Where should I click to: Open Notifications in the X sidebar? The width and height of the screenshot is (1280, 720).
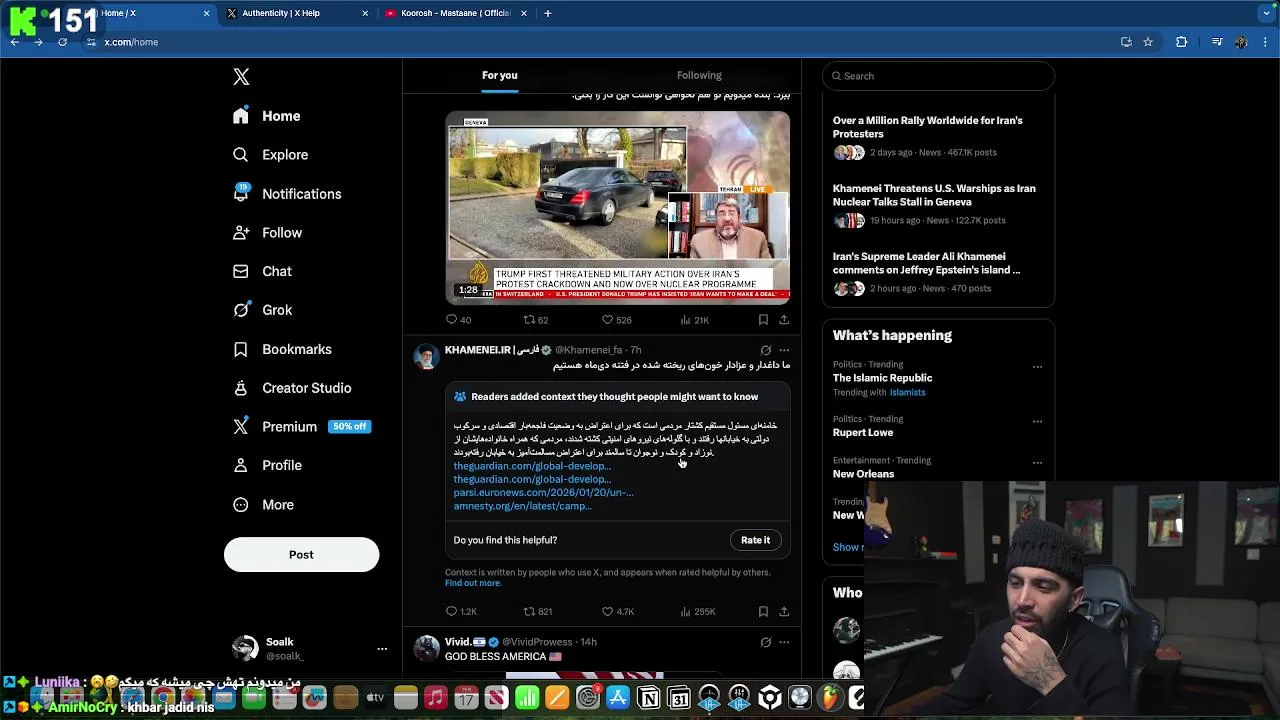click(x=286, y=194)
